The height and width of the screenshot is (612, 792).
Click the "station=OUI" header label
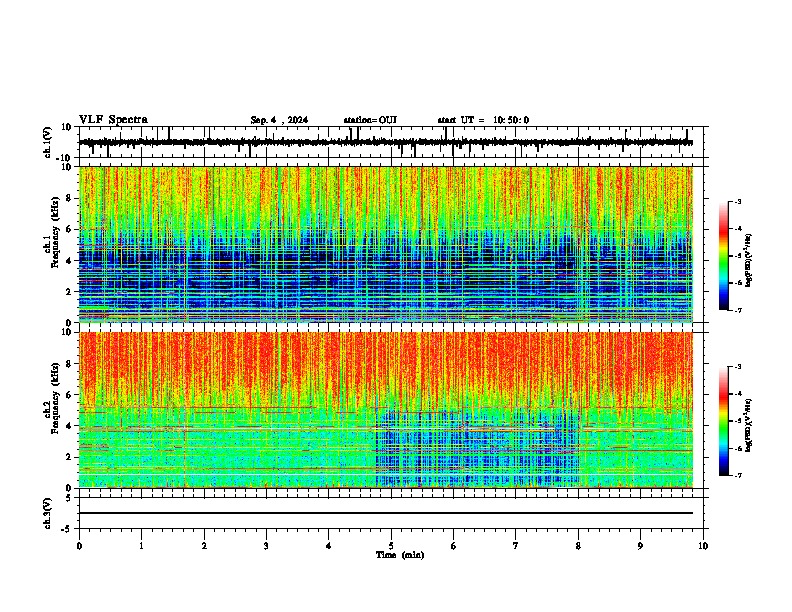coord(370,120)
